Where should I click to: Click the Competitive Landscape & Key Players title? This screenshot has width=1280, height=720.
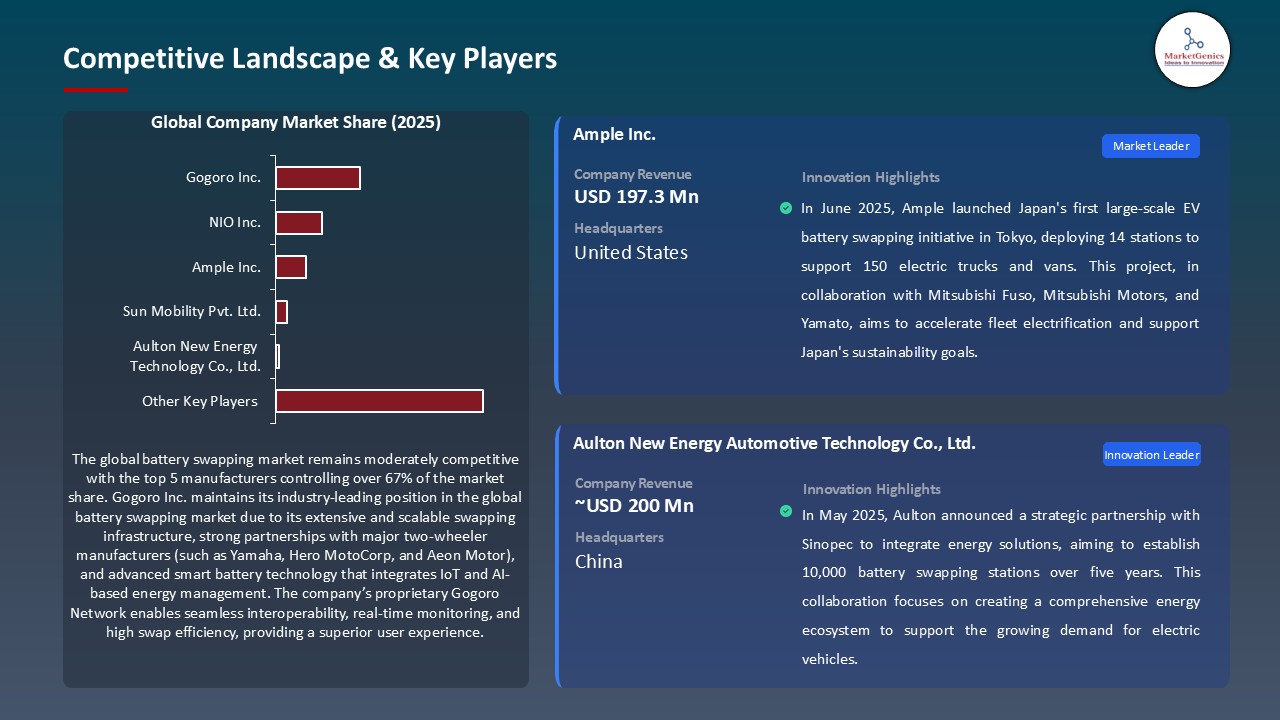(x=310, y=59)
